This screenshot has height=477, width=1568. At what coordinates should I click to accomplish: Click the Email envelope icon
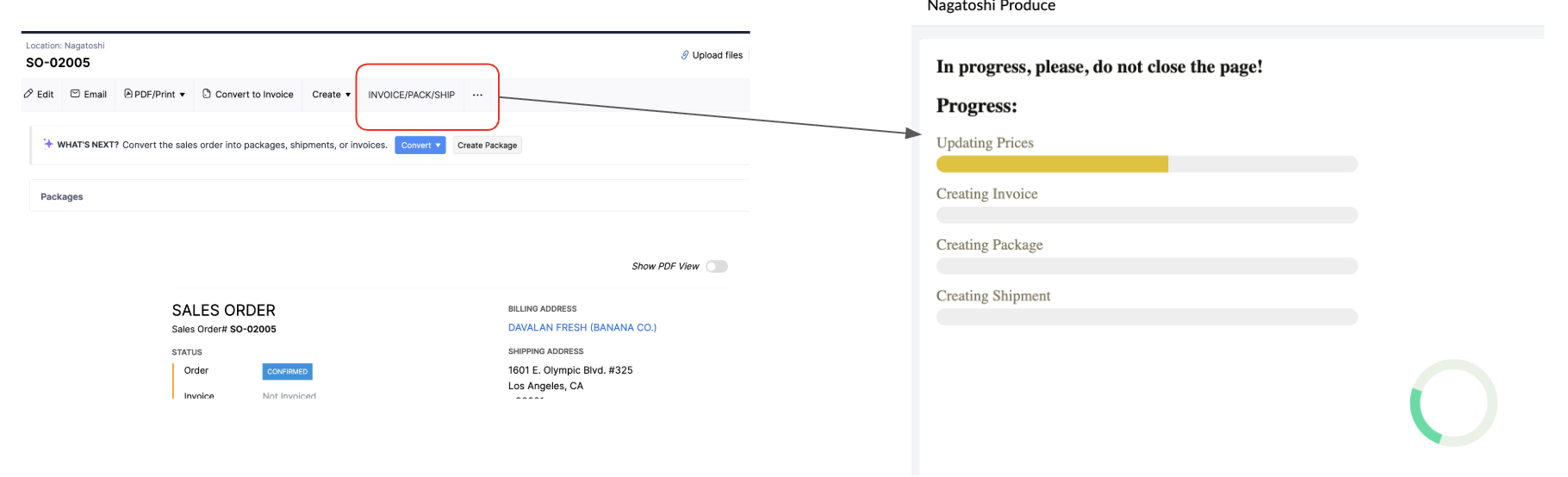pos(75,94)
